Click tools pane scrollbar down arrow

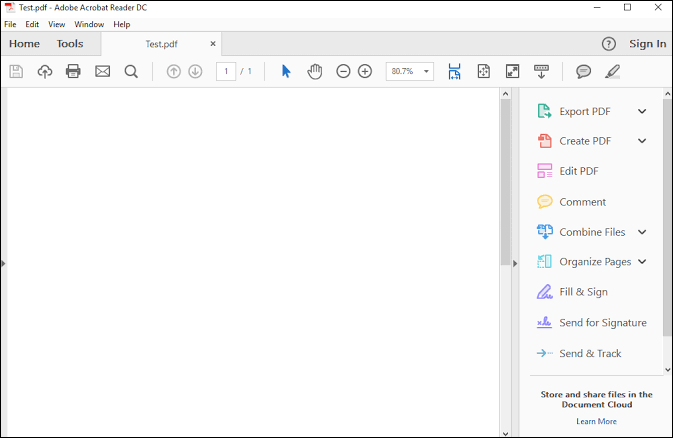pyautogui.click(x=667, y=369)
